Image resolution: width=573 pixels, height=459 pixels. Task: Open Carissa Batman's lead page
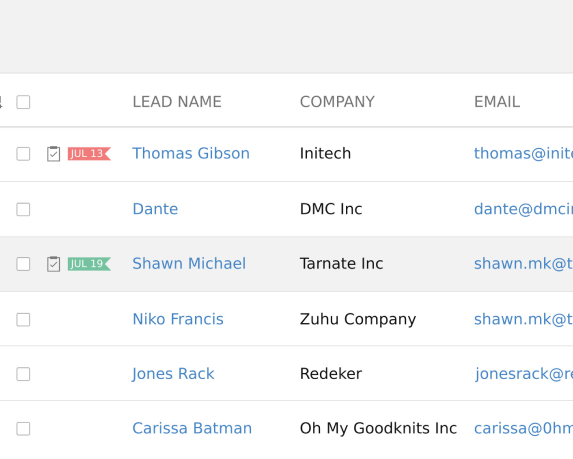[x=192, y=428]
